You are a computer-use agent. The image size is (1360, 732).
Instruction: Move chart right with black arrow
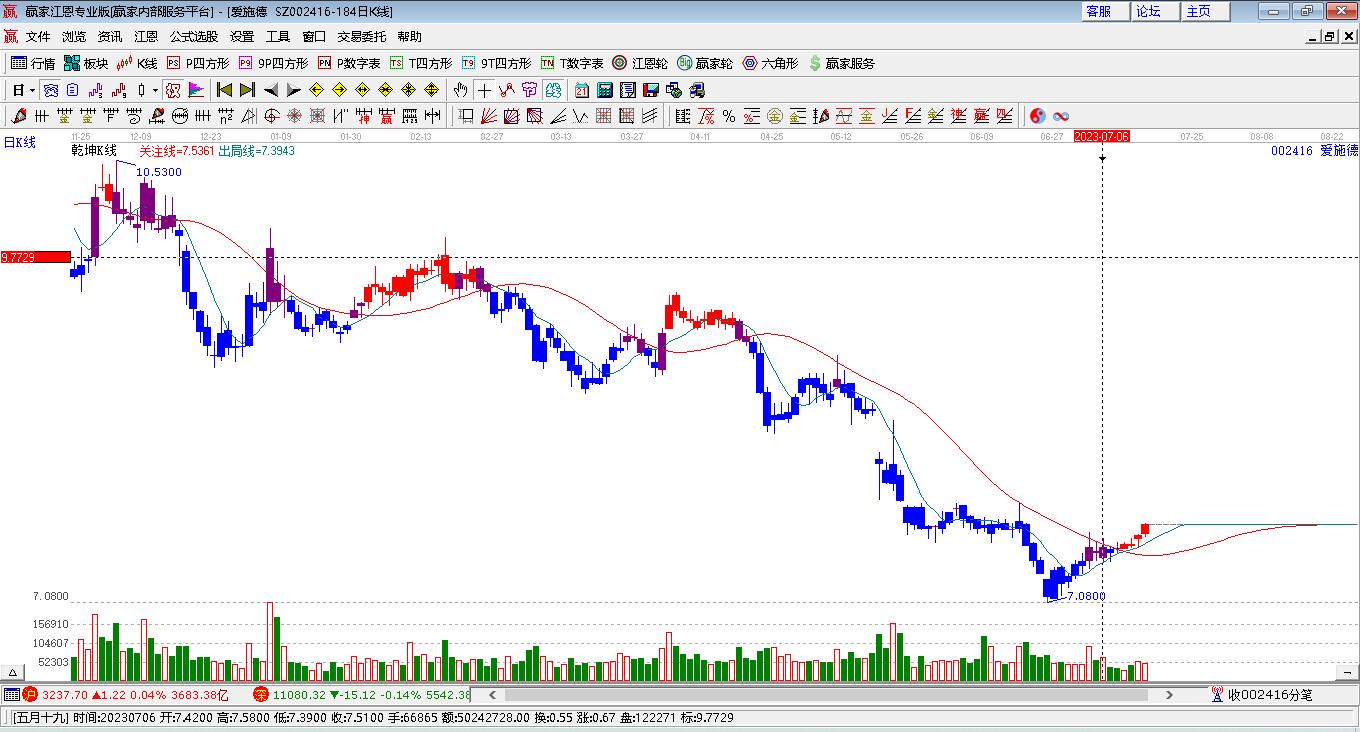tap(293, 90)
